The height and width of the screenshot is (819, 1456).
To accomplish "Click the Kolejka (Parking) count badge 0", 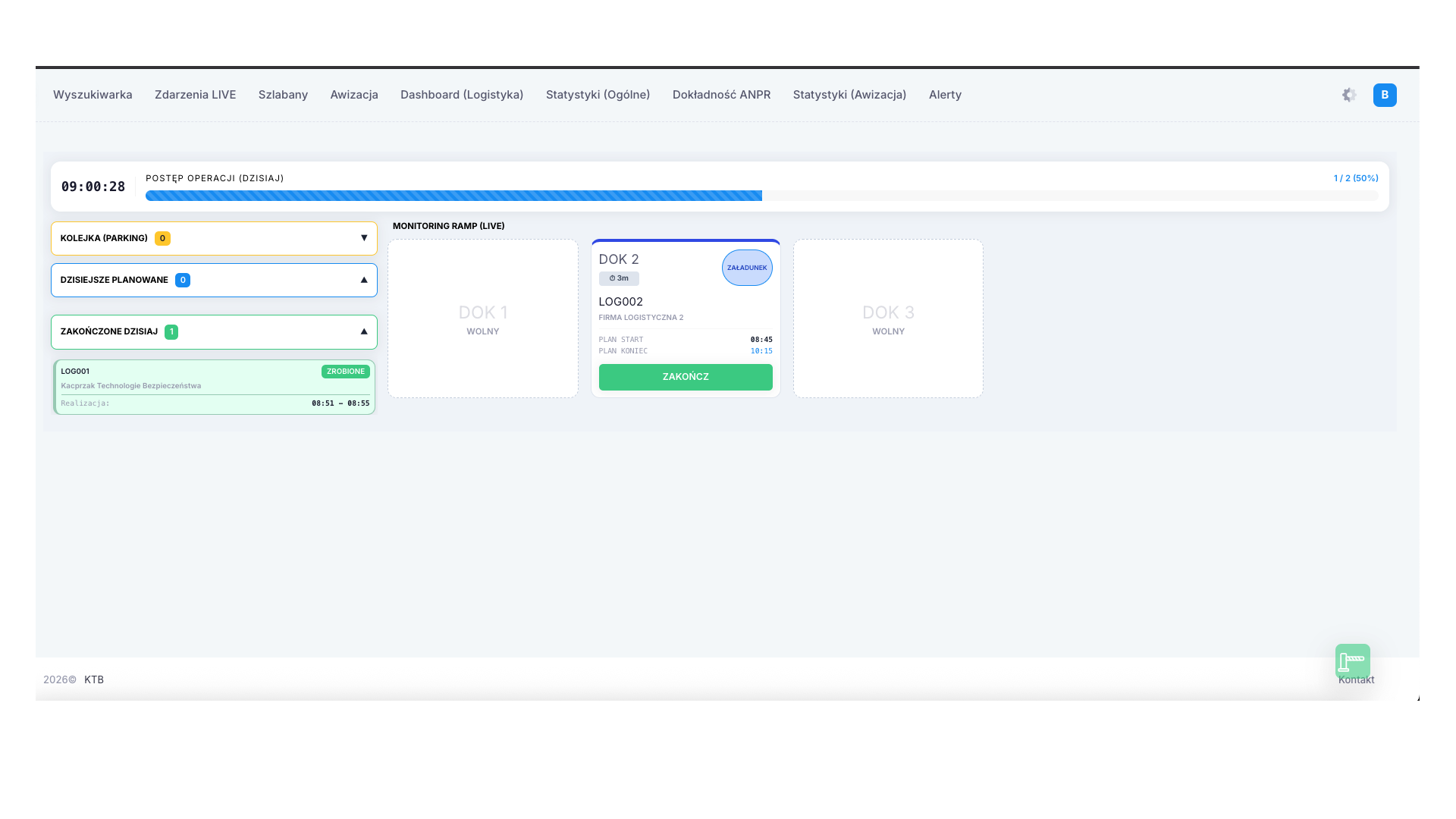I will pyautogui.click(x=162, y=238).
